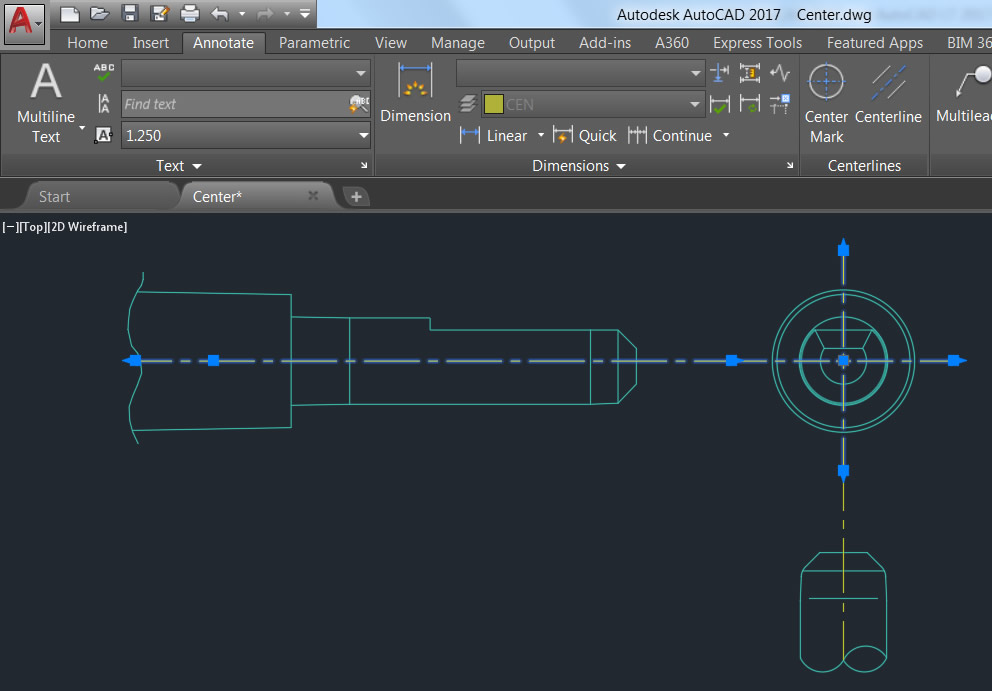Open the Continue dimension dropdown arrow
Image resolution: width=992 pixels, height=691 pixels.
click(725, 136)
